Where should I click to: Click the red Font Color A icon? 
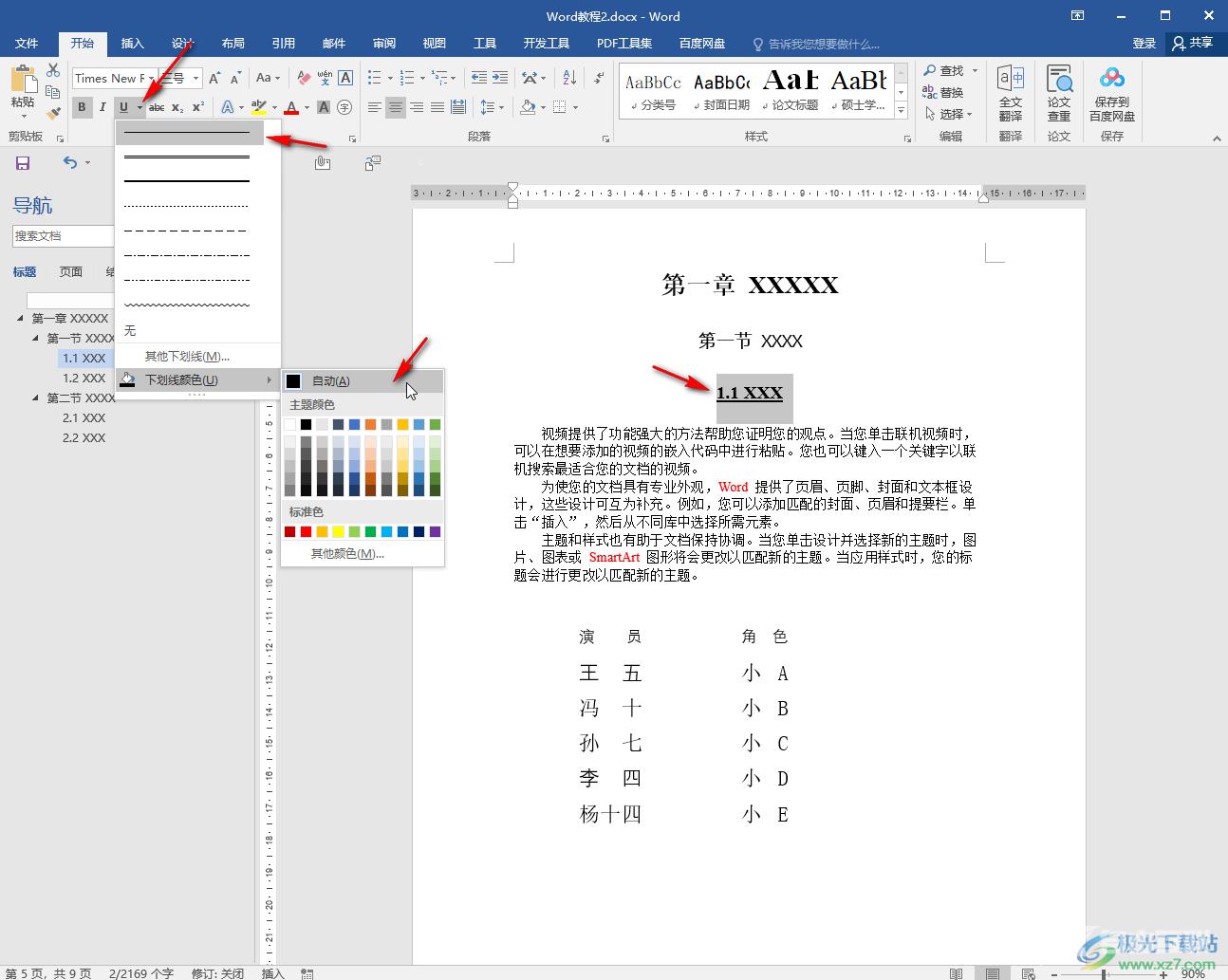point(291,107)
